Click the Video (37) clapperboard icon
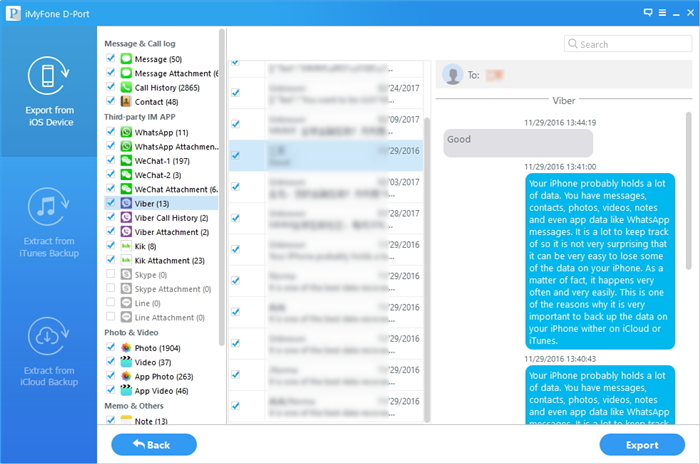Image resolution: width=700 pixels, height=464 pixels. click(126, 362)
